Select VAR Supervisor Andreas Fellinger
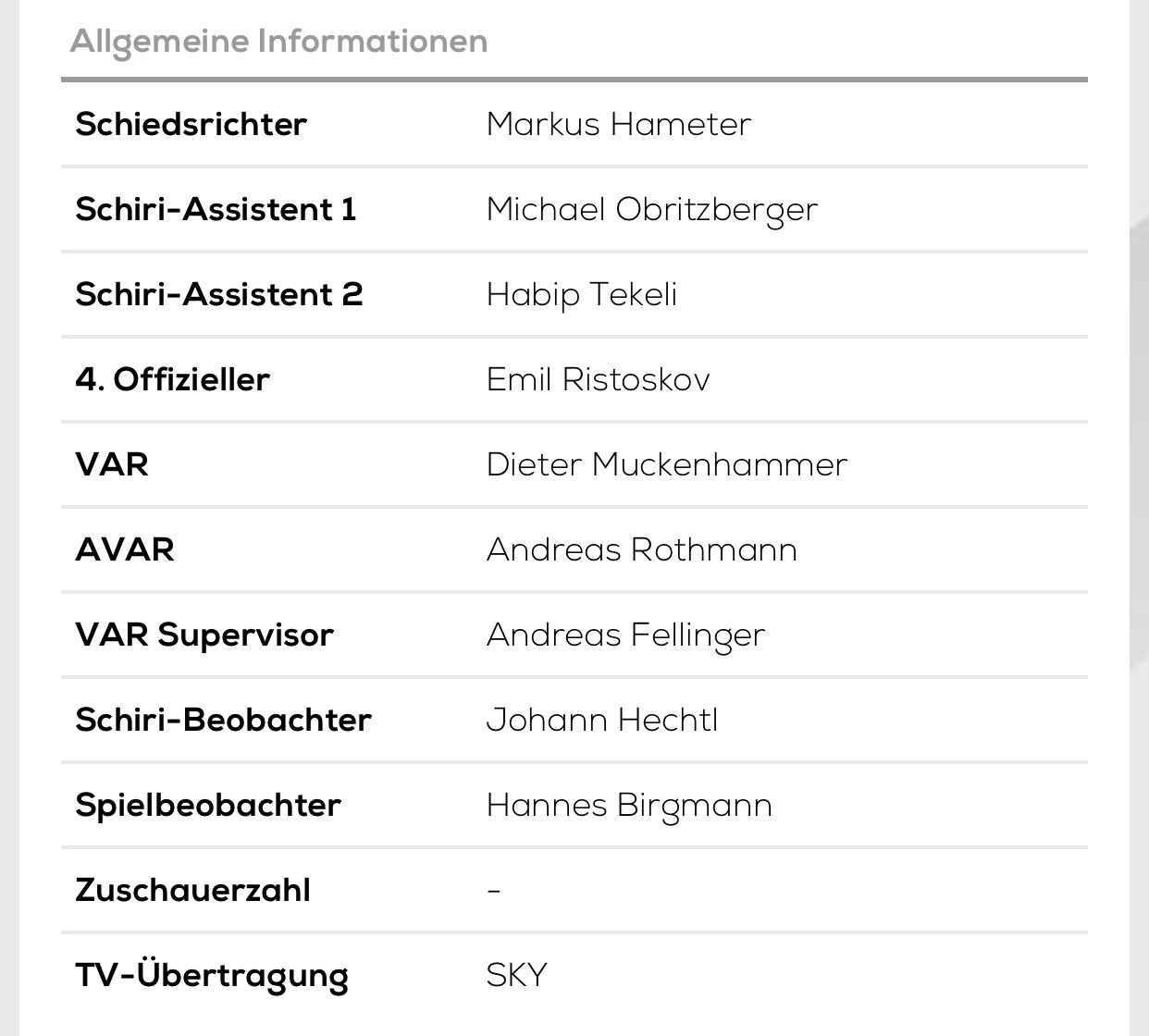Viewport: 1149px width, 1036px height. point(625,635)
